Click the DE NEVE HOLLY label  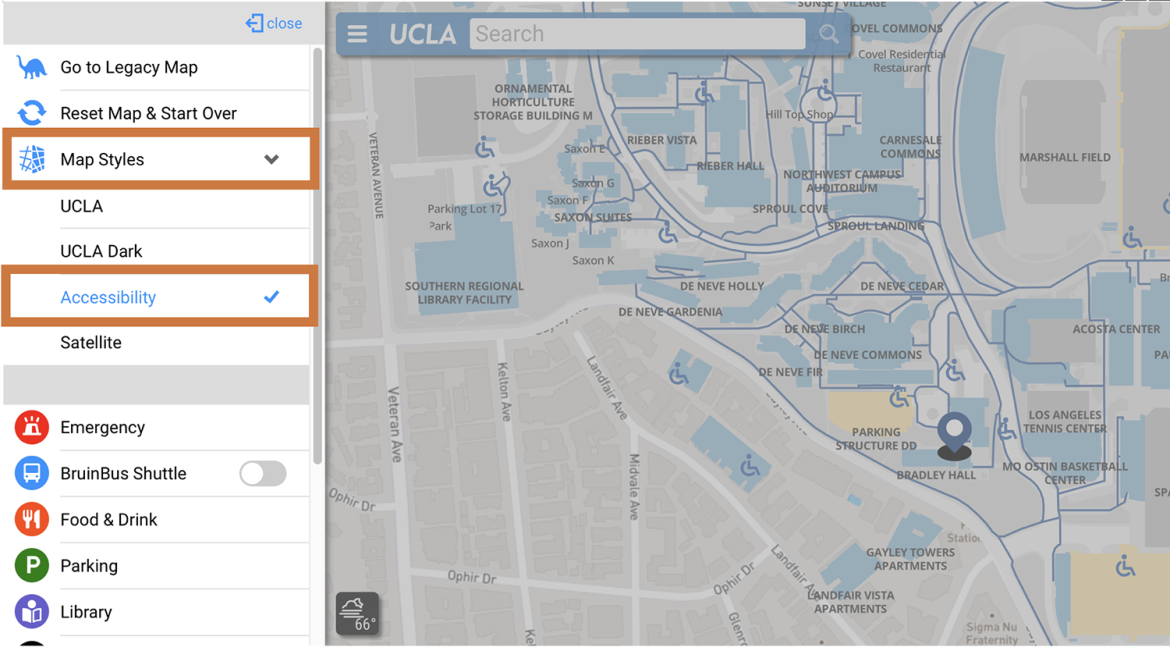point(722,286)
